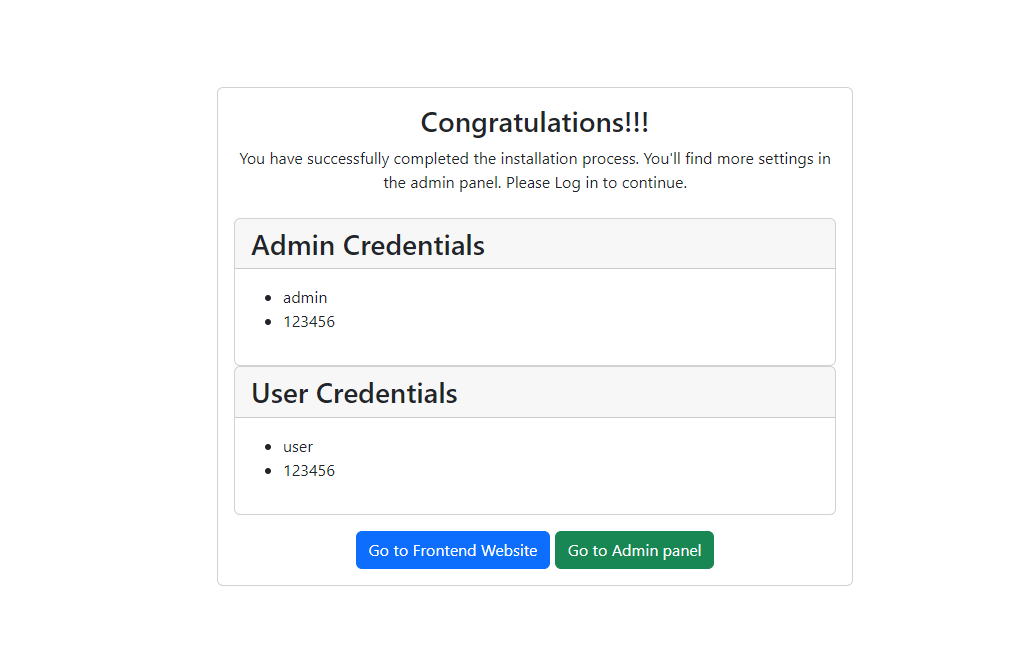Click the bullet point beside 'user'
Viewport: 1035px width, 671px height.
pyautogui.click(x=268, y=447)
